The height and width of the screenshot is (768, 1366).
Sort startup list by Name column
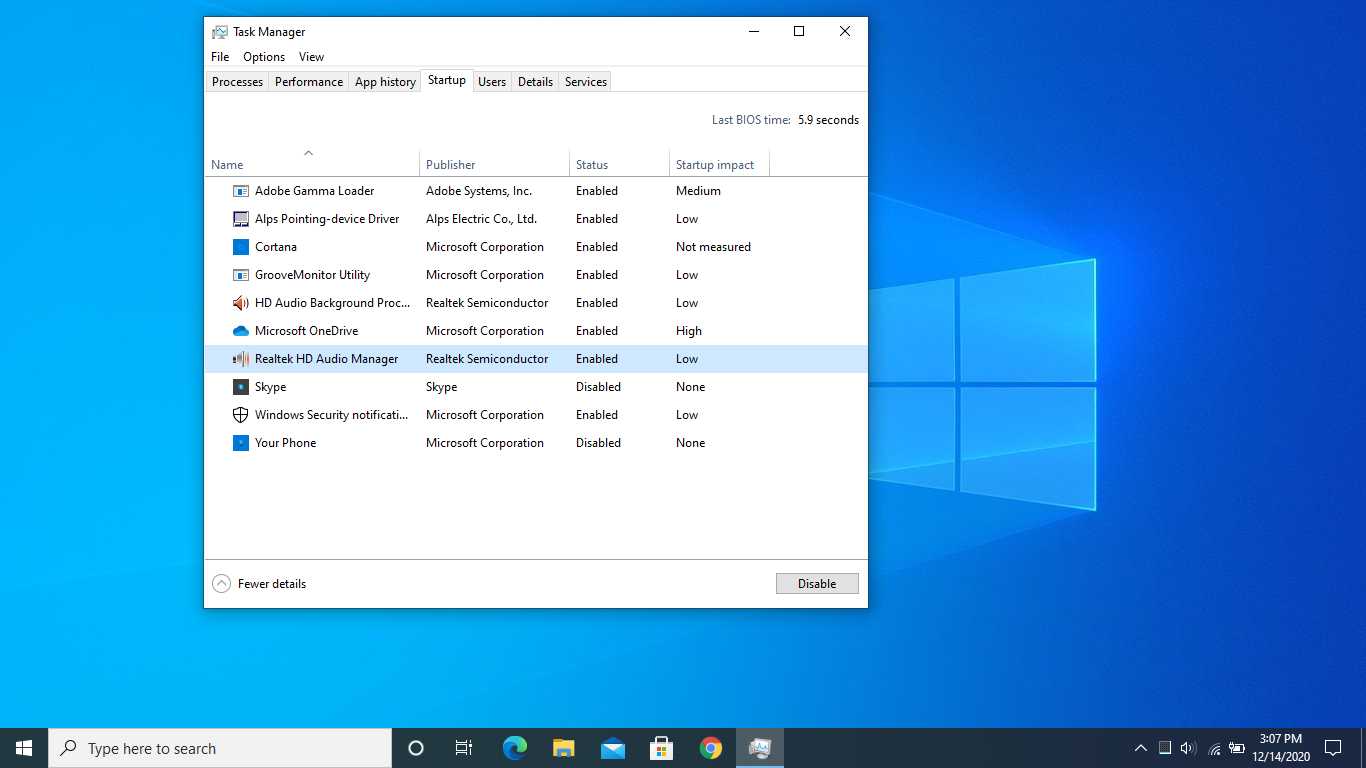[312, 164]
